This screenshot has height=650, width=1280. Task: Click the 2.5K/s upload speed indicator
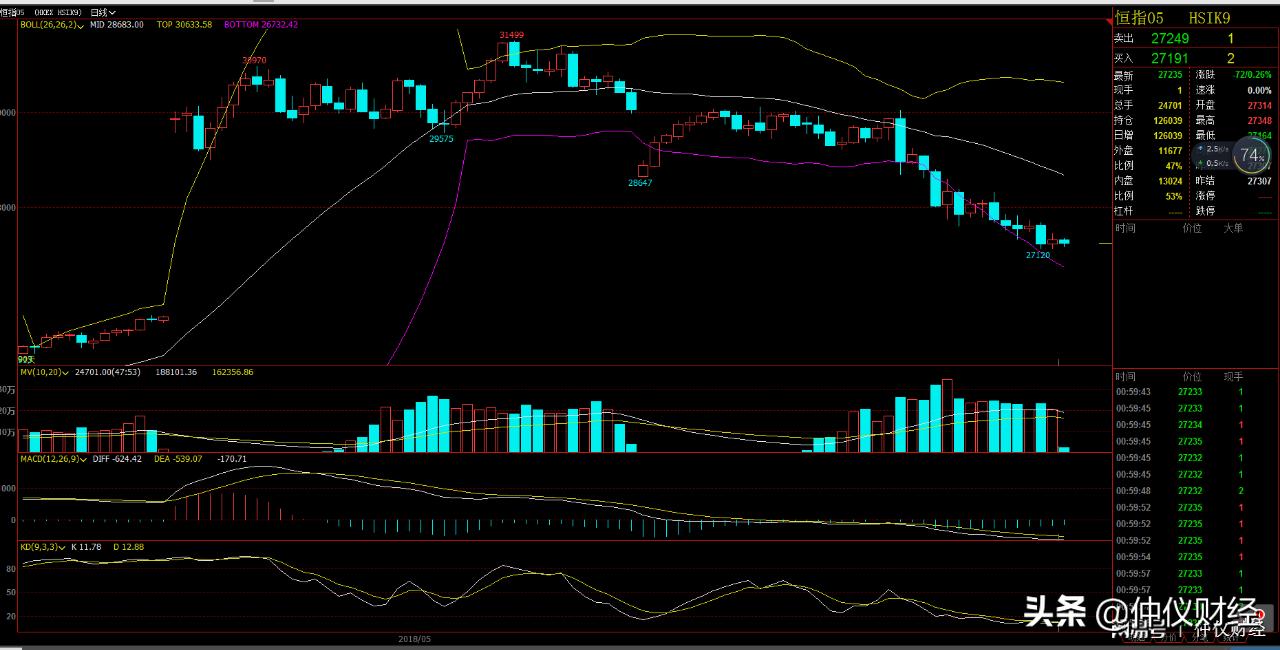1215,148
